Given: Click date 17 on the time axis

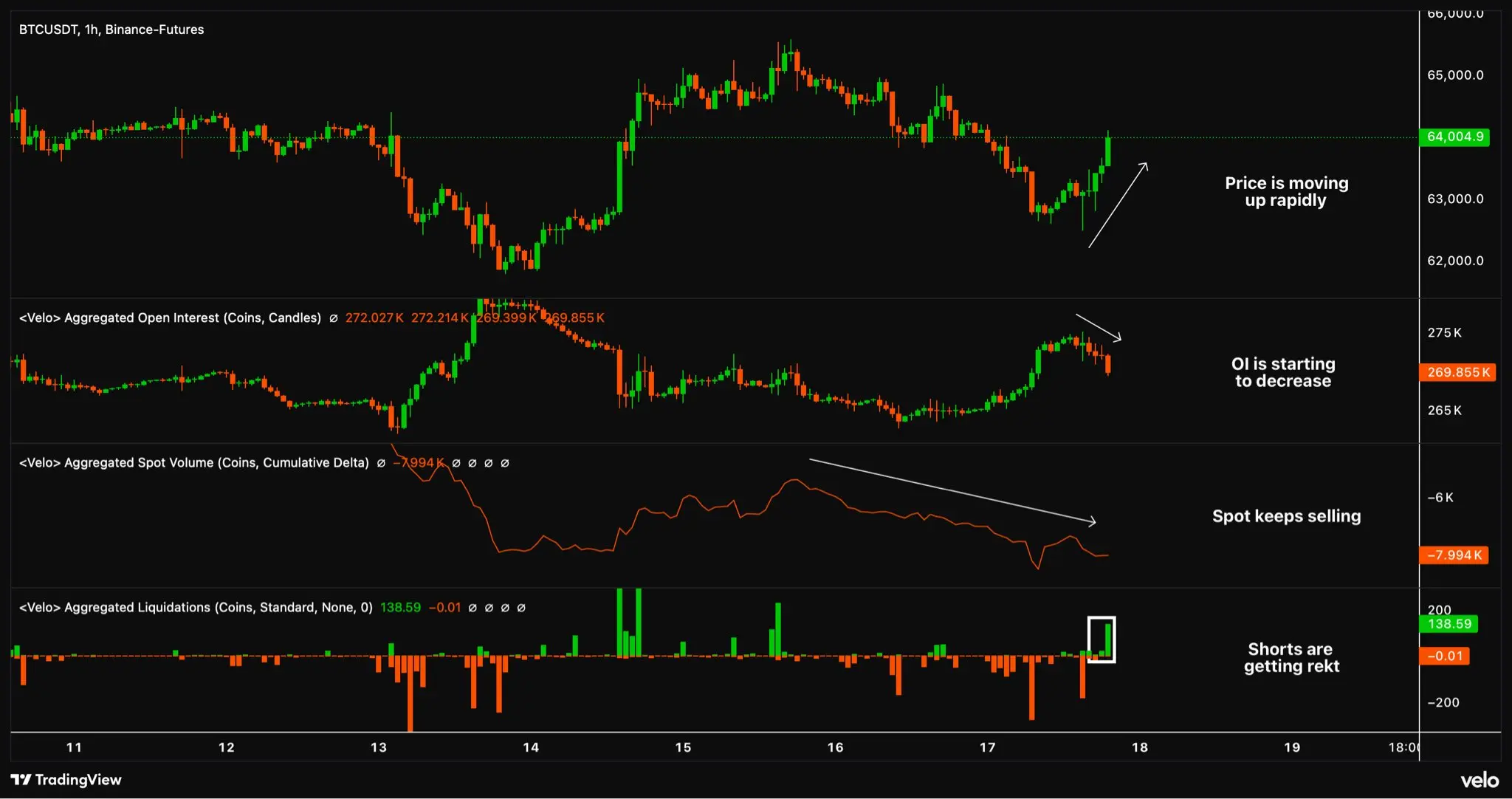Looking at the screenshot, I should [987, 747].
